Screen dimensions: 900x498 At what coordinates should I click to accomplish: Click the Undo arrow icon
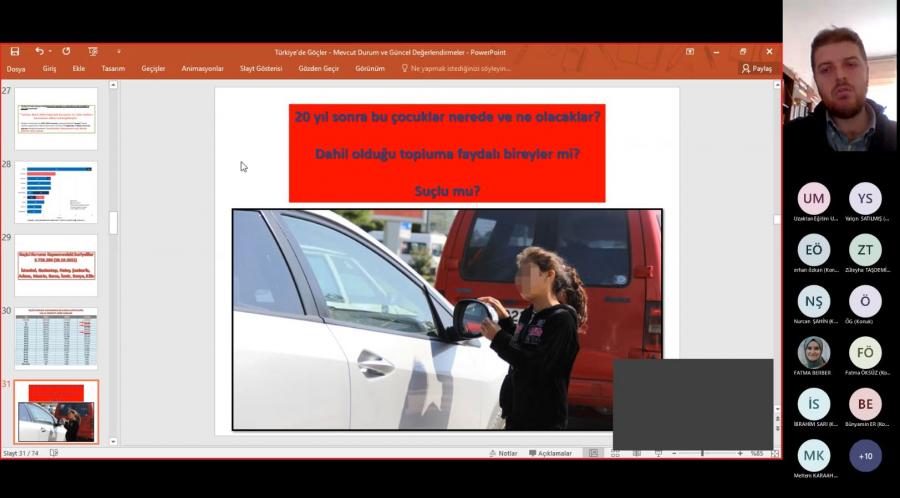(39, 51)
